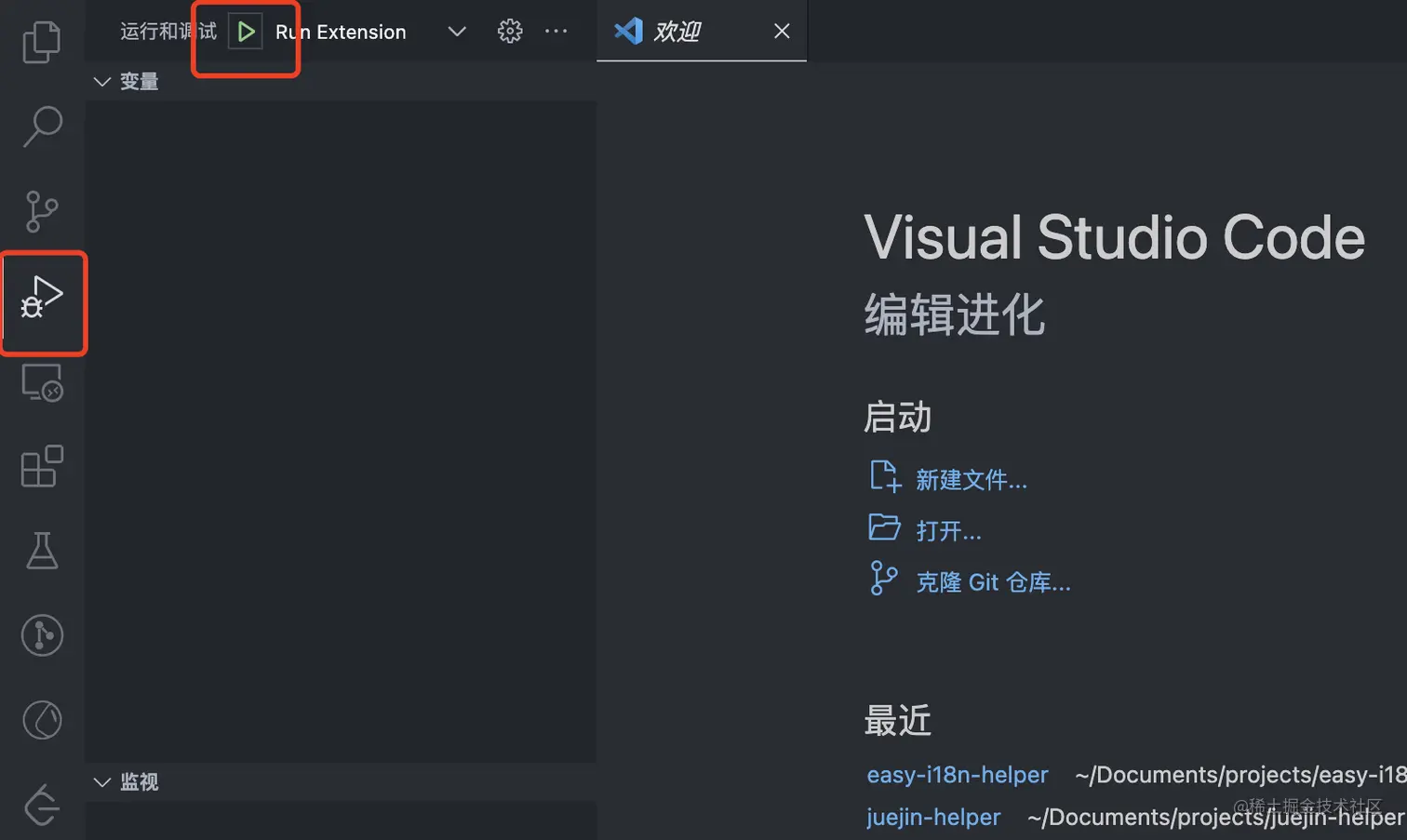This screenshot has height=840, width=1407.
Task: Open the bottom arrow-shaped icon in activity bar
Action: tap(42, 805)
